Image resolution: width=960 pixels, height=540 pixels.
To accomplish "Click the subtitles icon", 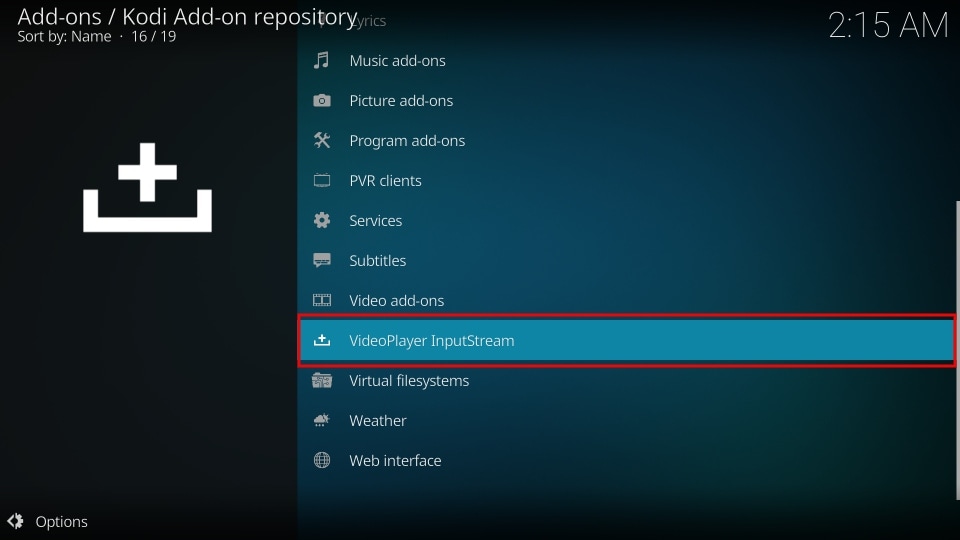I will [321, 260].
